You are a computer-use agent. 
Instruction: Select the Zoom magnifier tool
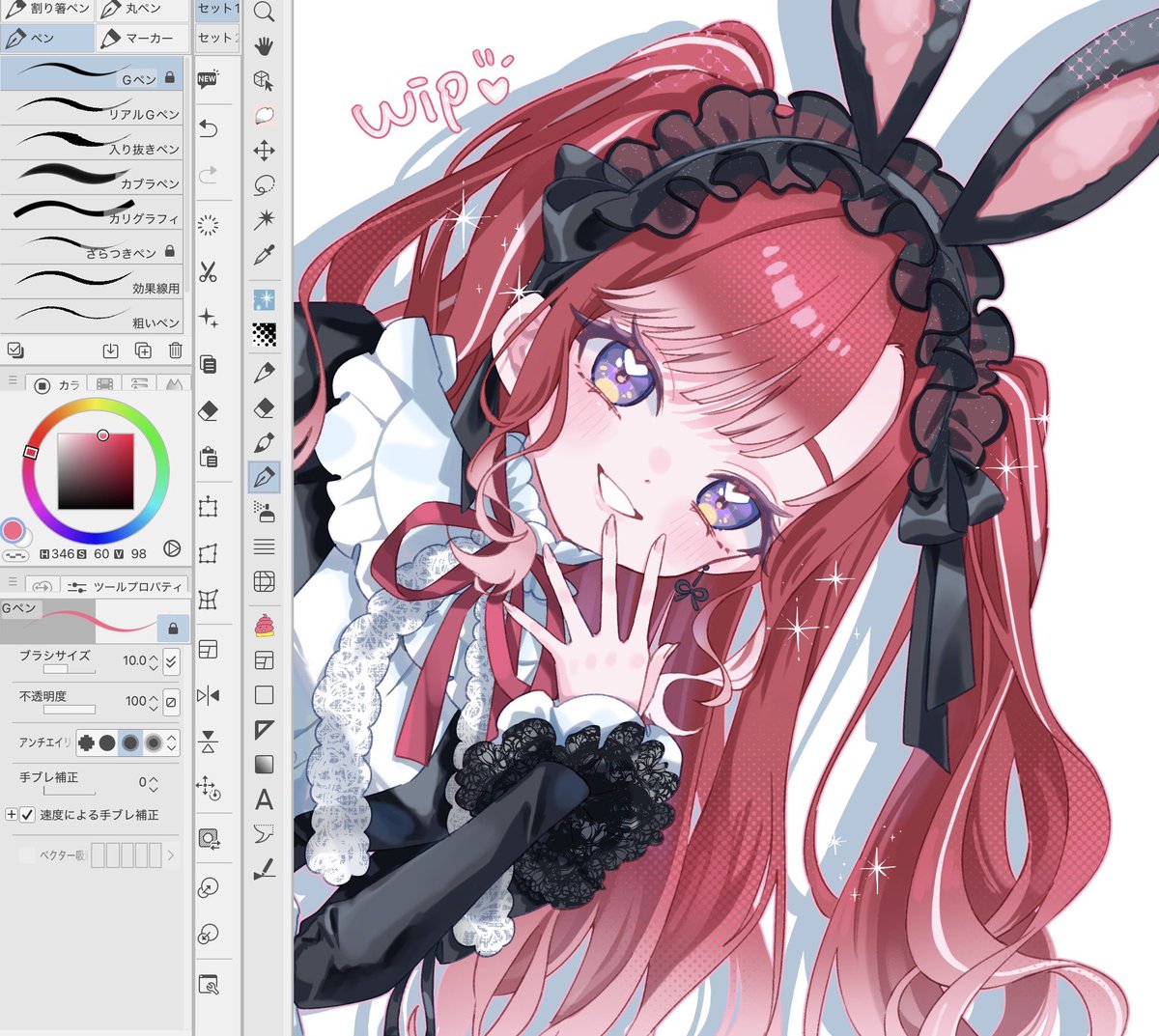[264, 12]
